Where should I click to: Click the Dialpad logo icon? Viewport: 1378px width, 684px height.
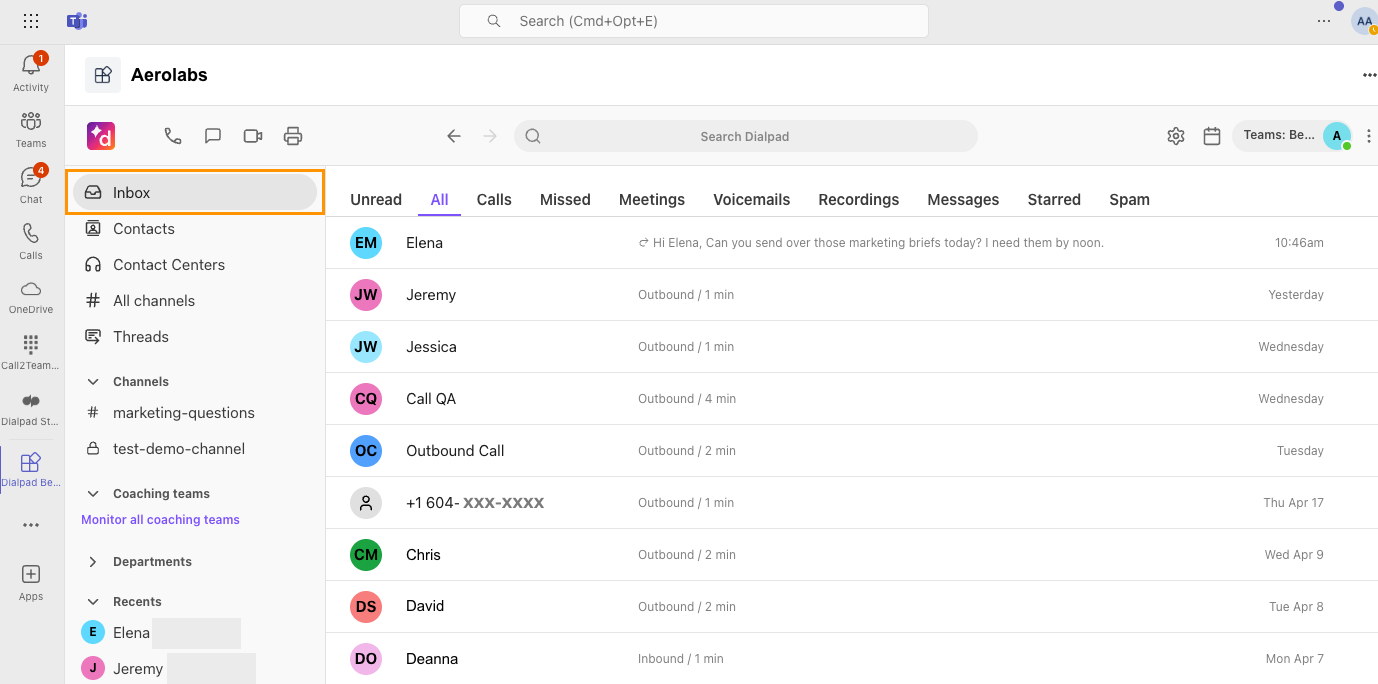(x=101, y=136)
